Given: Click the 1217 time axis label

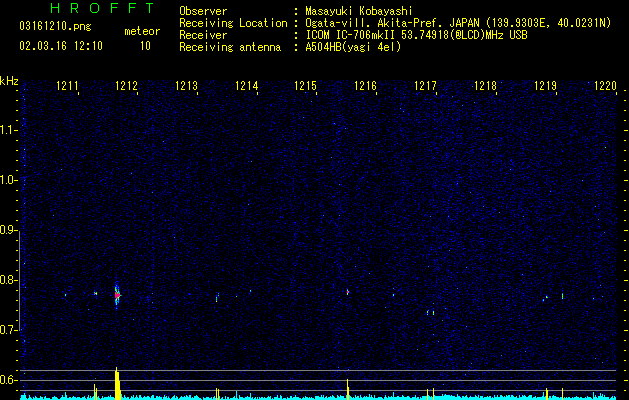Looking at the screenshot, I should [x=425, y=85].
